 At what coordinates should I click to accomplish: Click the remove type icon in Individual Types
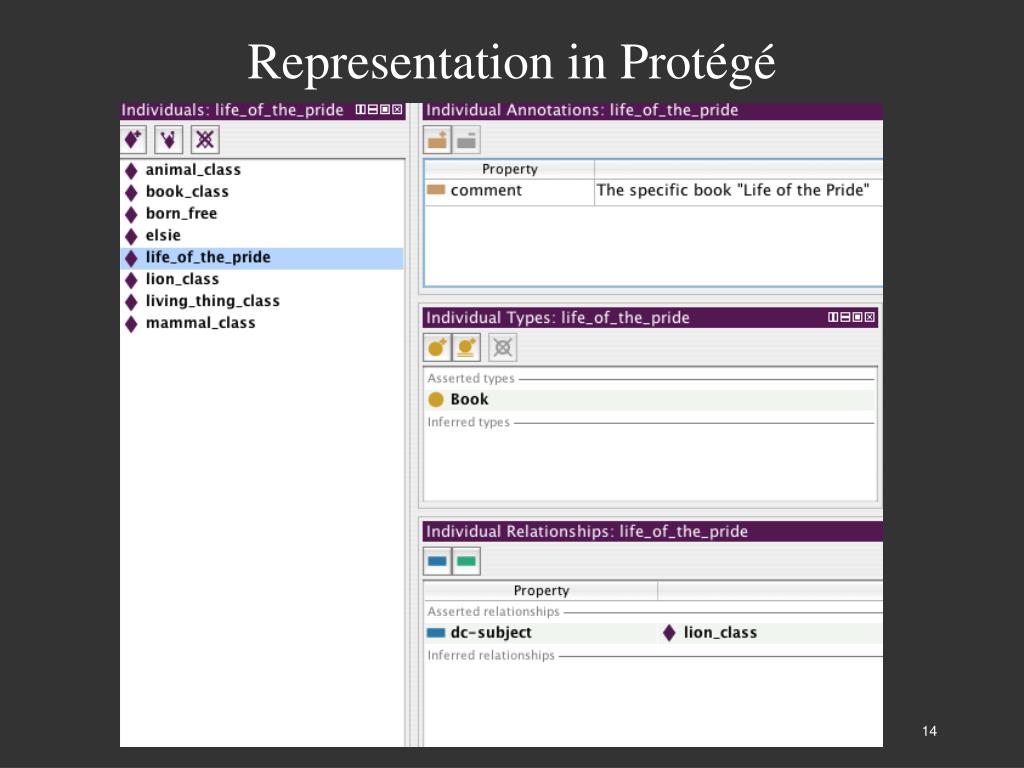[x=502, y=347]
